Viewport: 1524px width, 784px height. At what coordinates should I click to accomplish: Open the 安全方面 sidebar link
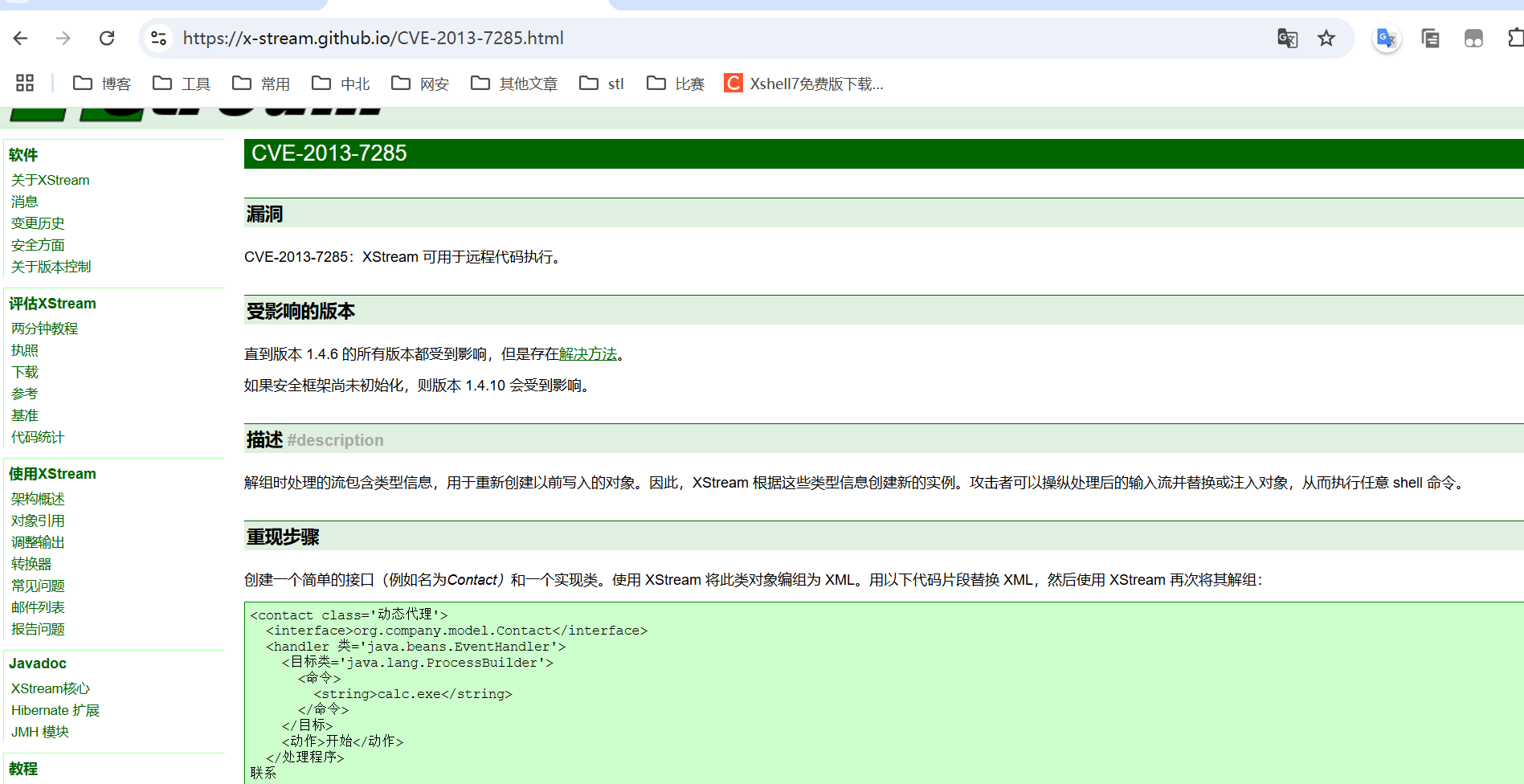point(38,245)
